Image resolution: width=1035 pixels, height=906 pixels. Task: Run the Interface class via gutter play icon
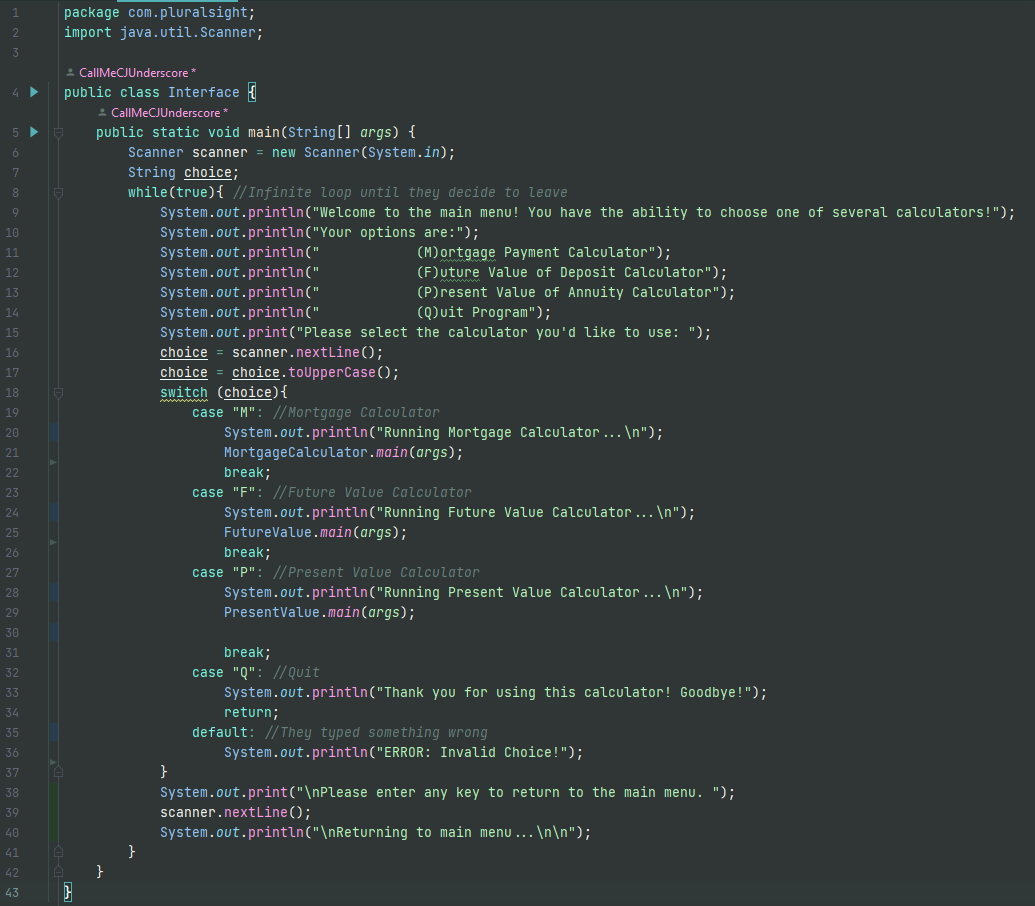point(33,91)
